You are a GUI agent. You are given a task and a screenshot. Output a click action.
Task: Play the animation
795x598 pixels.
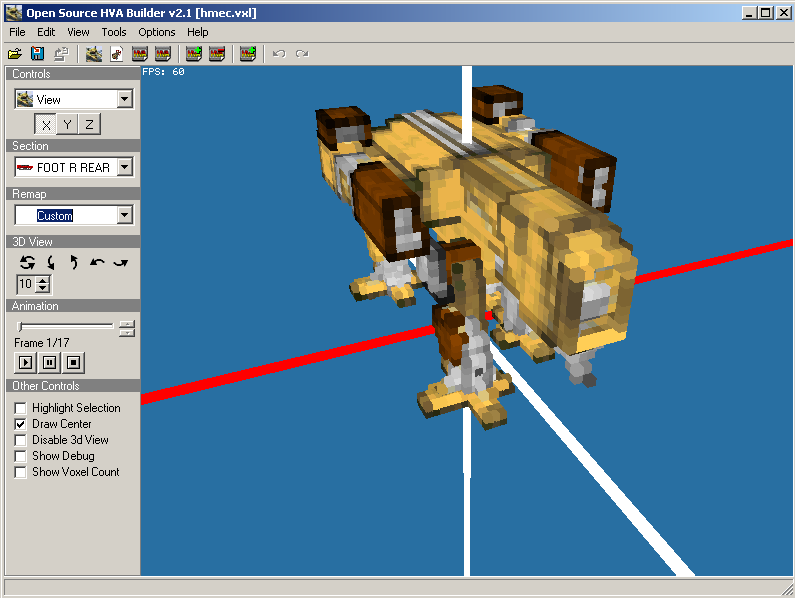tap(25, 362)
